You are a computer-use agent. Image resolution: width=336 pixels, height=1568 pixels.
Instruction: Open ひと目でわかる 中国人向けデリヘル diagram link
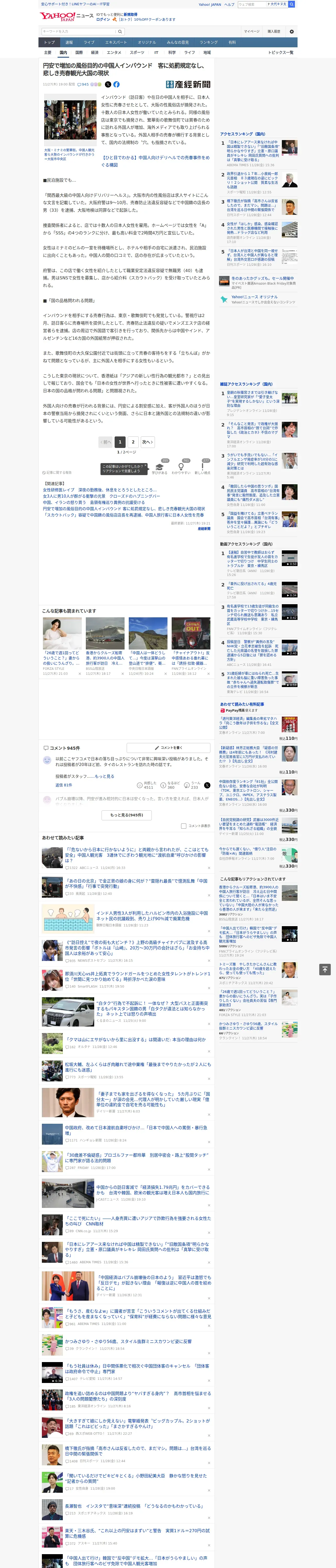click(x=155, y=161)
